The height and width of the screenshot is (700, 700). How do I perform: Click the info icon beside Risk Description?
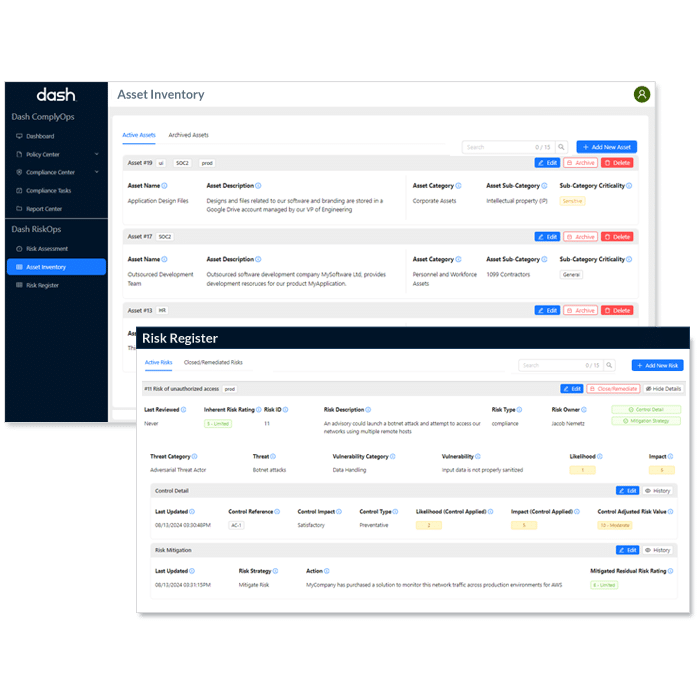click(x=368, y=410)
